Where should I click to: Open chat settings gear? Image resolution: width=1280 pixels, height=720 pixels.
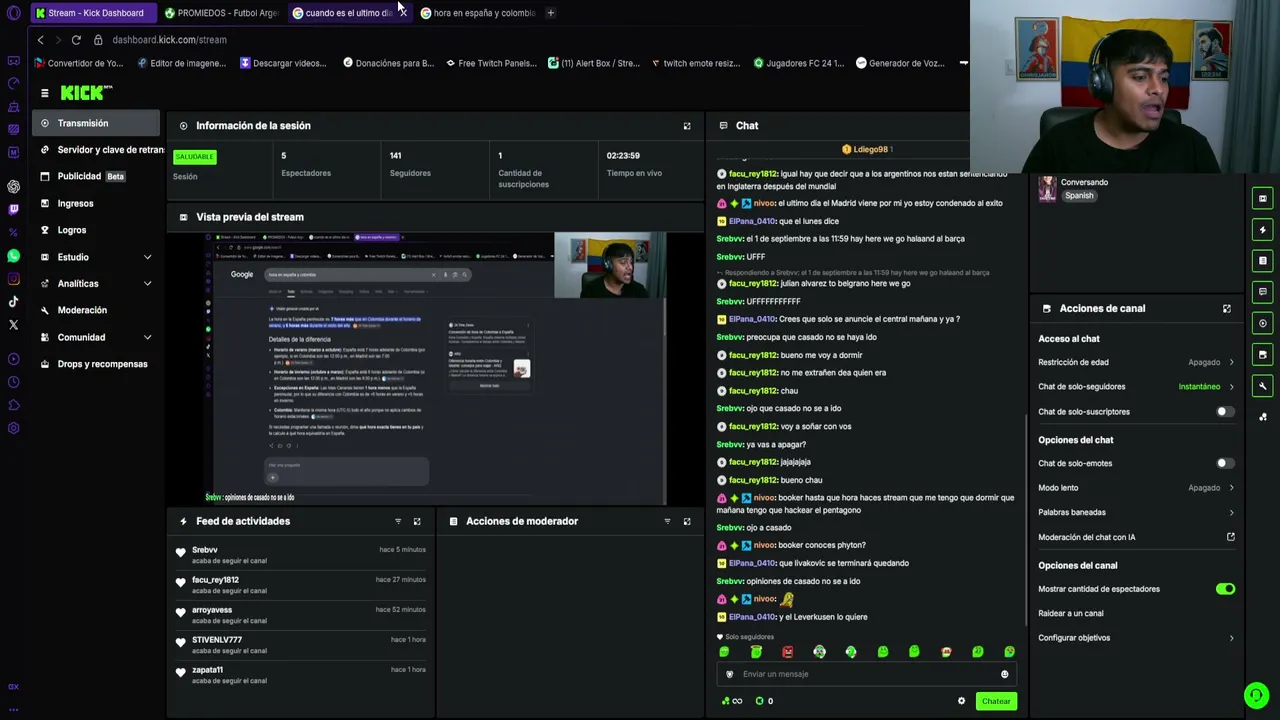click(x=962, y=701)
